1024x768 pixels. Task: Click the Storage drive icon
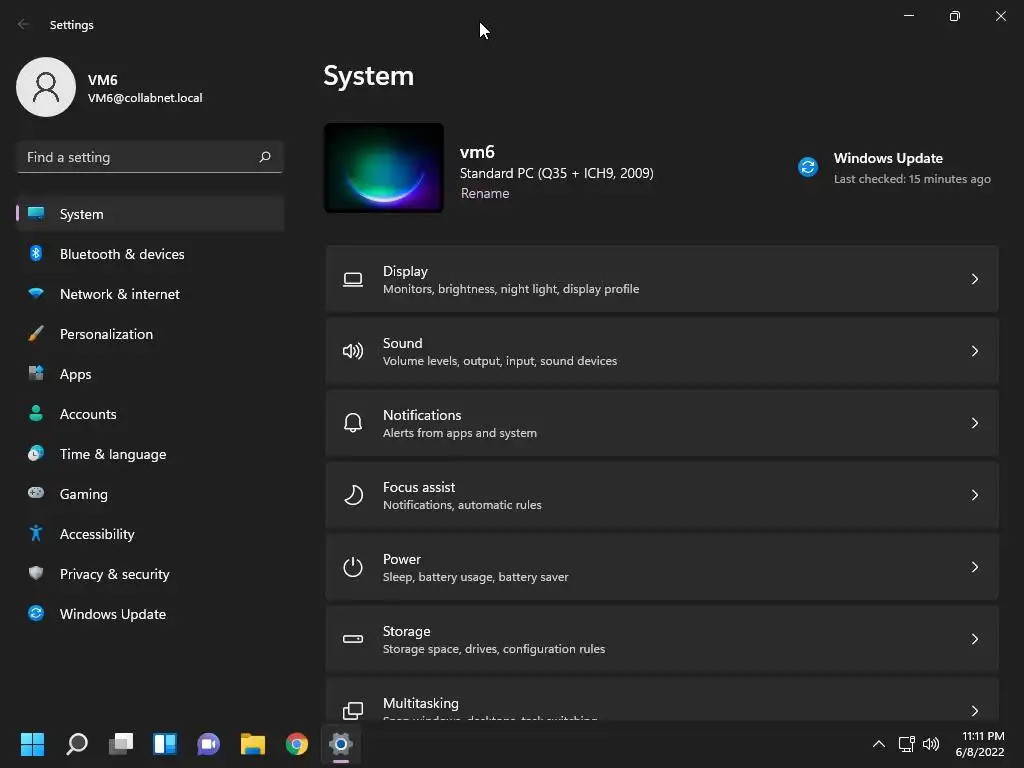pyautogui.click(x=353, y=639)
